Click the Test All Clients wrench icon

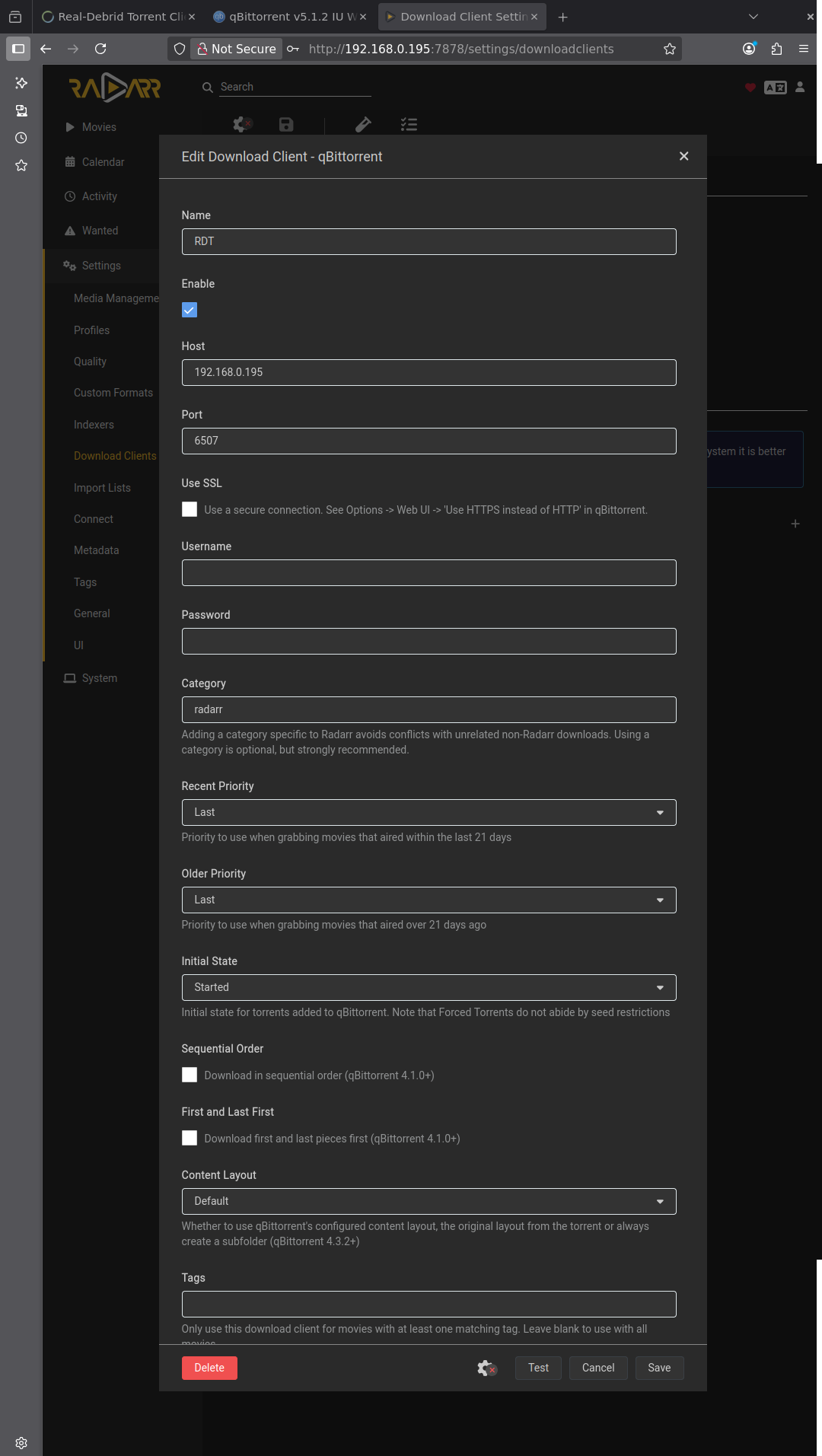coord(363,124)
